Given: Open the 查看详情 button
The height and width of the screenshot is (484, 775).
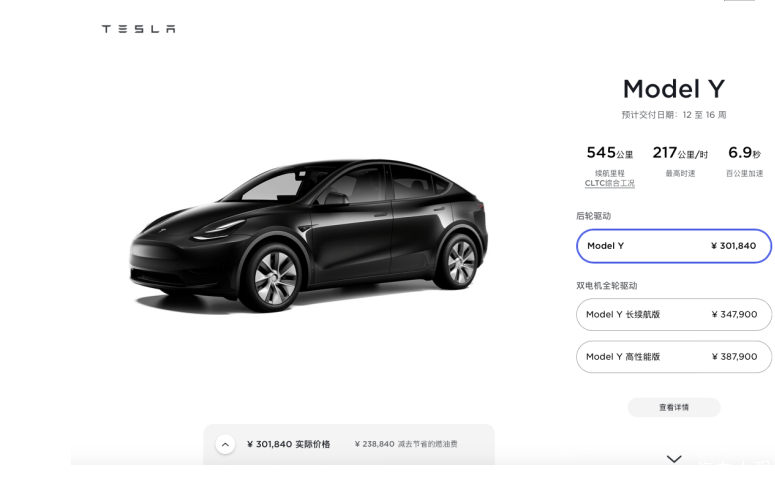Looking at the screenshot, I should tap(674, 407).
